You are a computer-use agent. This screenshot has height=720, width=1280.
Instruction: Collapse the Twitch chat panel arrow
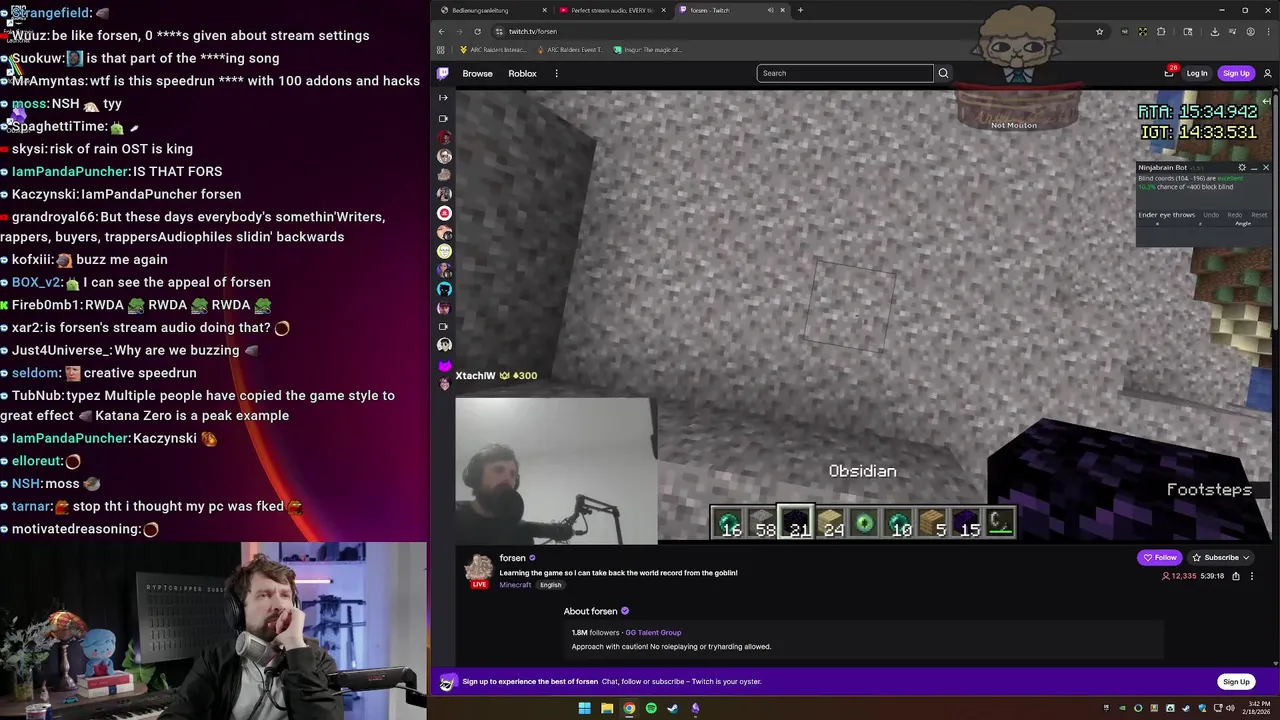(x=1266, y=101)
